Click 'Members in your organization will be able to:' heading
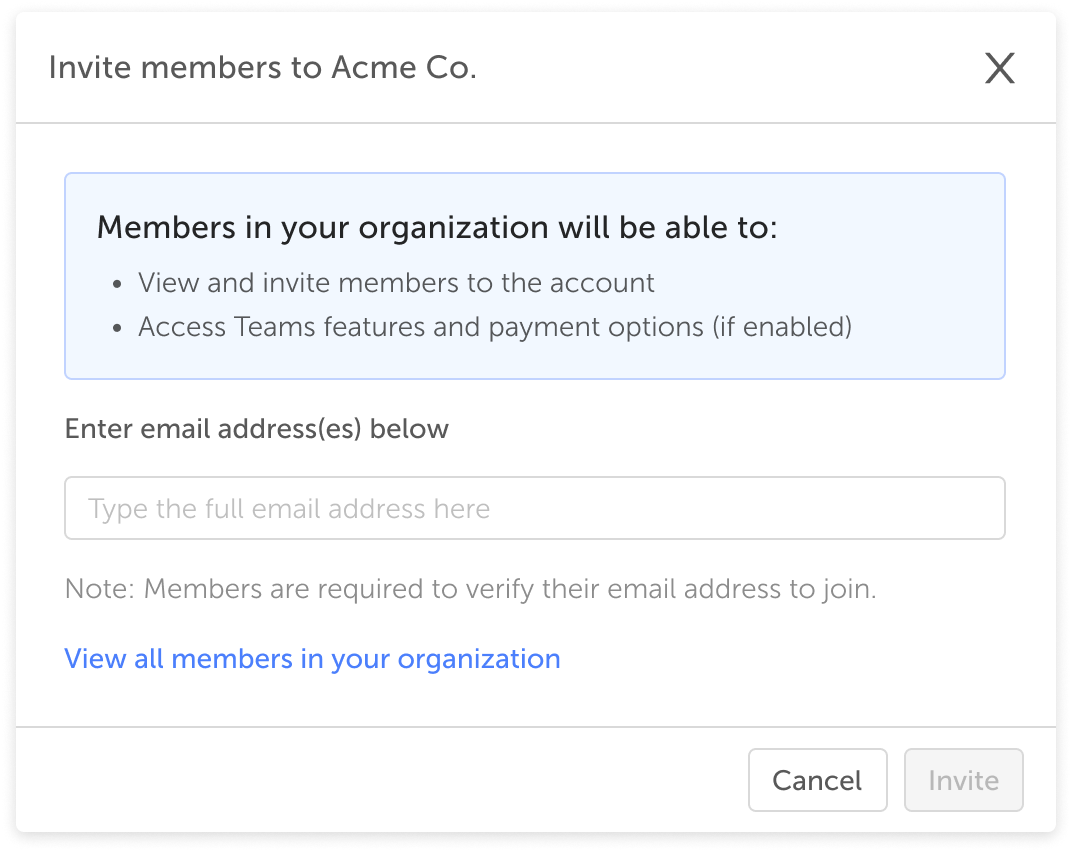This screenshot has width=1072, height=852. point(438,228)
